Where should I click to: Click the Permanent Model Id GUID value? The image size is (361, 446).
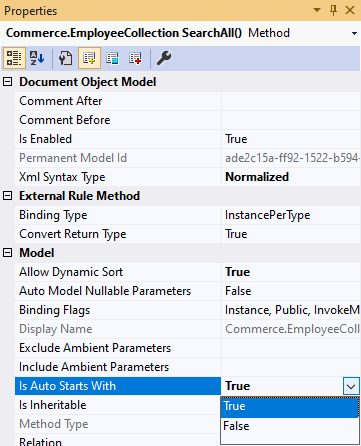[x=291, y=158]
